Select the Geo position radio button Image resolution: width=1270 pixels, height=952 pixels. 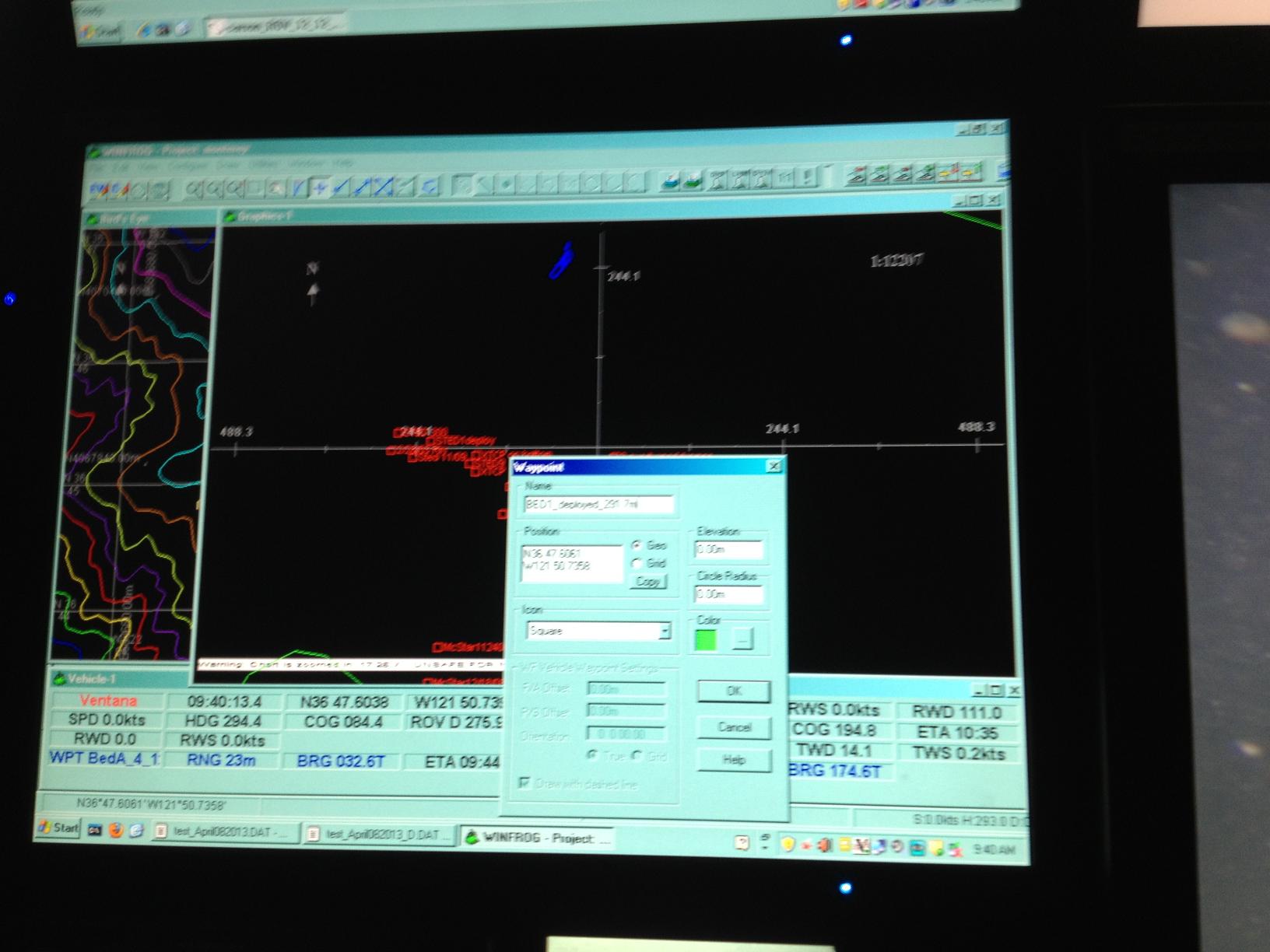point(638,545)
